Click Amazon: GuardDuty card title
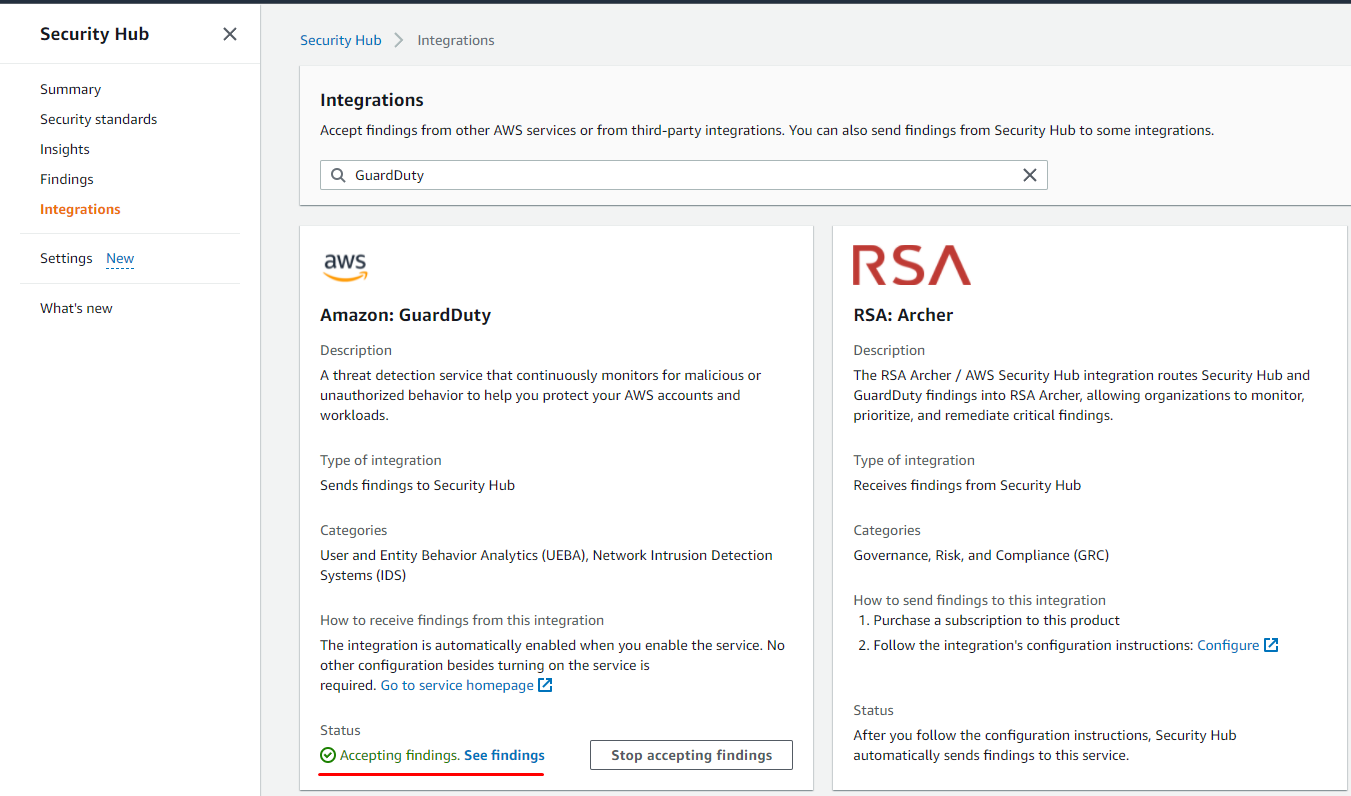The height and width of the screenshot is (796, 1351). (x=405, y=315)
